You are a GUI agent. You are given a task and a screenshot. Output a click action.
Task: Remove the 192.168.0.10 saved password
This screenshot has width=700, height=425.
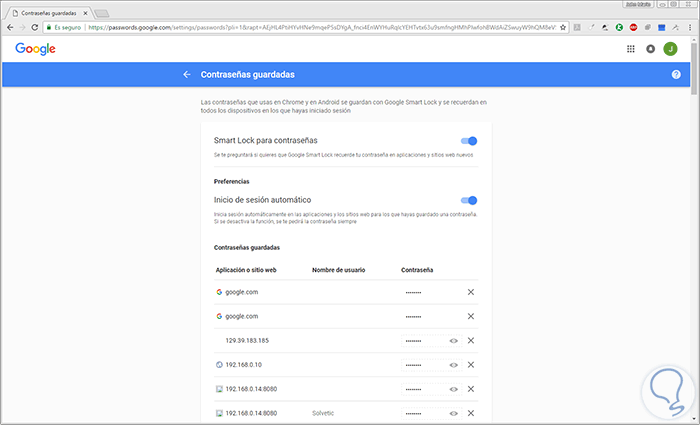471,365
